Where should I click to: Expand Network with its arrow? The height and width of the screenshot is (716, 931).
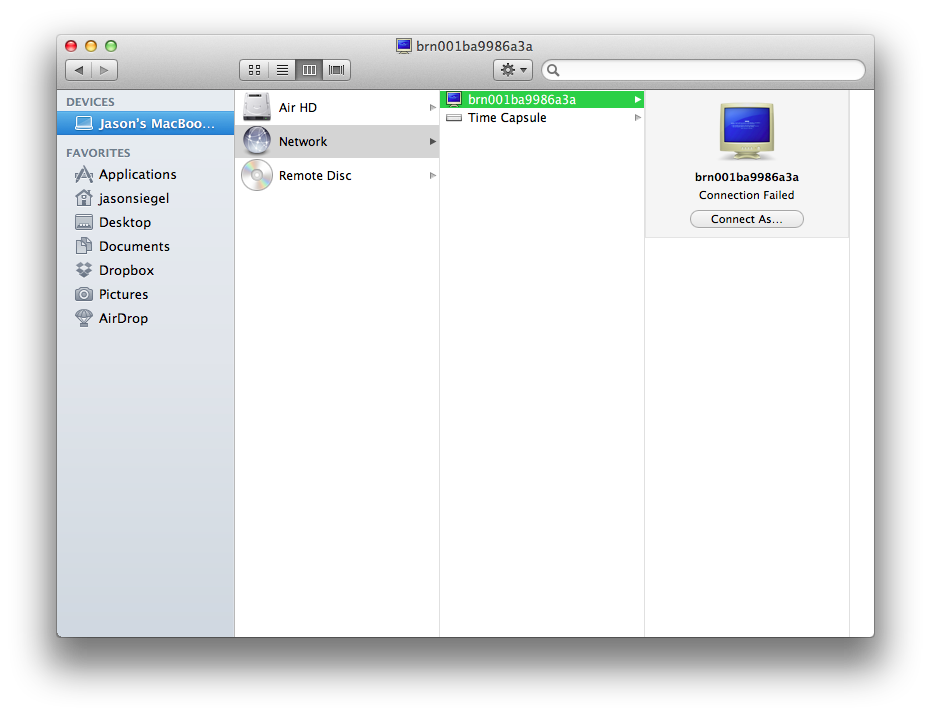(433, 141)
